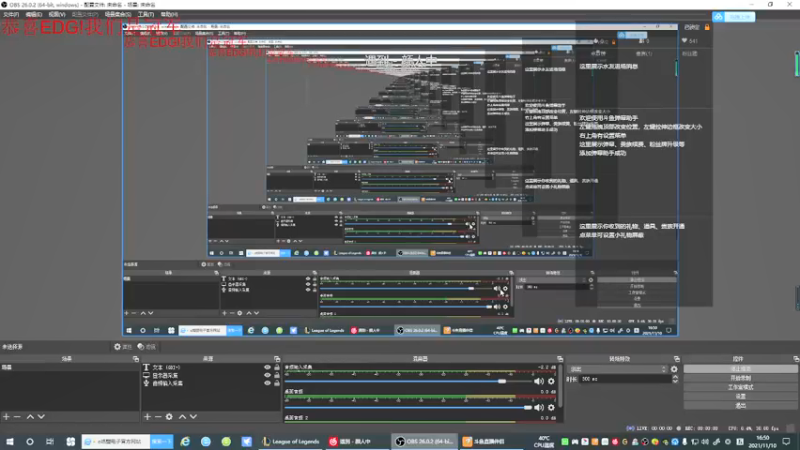
Task: Open the 工具(T) menu
Action: click(x=146, y=14)
